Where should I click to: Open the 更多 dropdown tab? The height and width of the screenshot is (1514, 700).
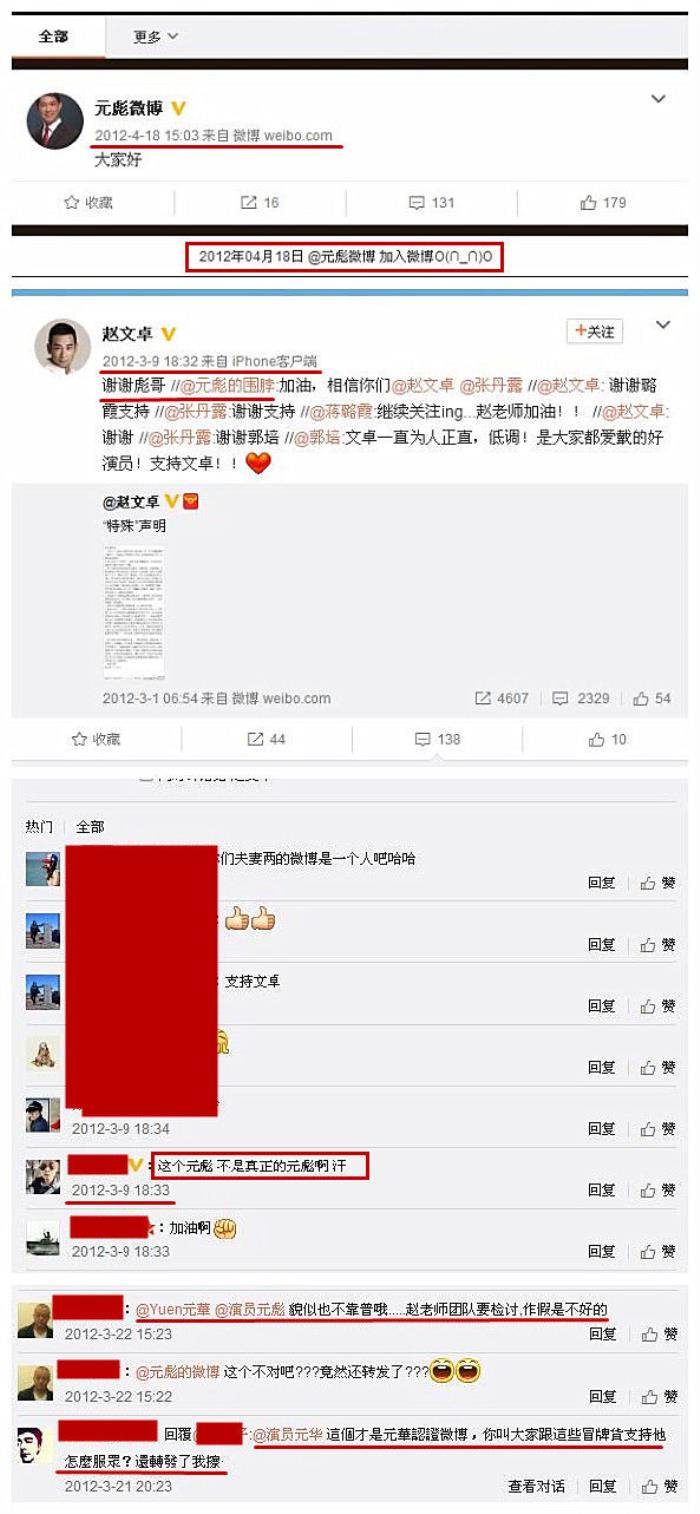pyautogui.click(x=156, y=37)
